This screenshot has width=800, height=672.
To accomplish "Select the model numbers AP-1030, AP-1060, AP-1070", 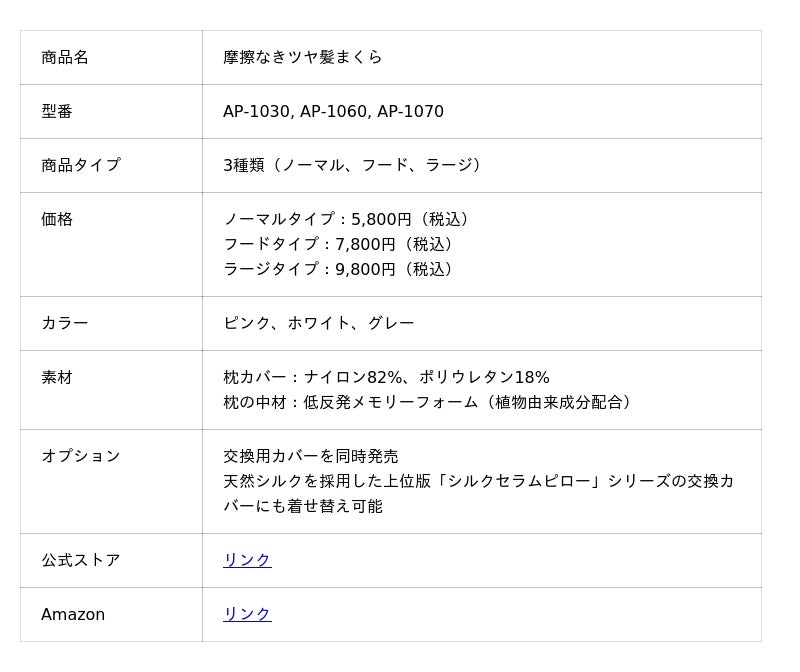I will (333, 111).
